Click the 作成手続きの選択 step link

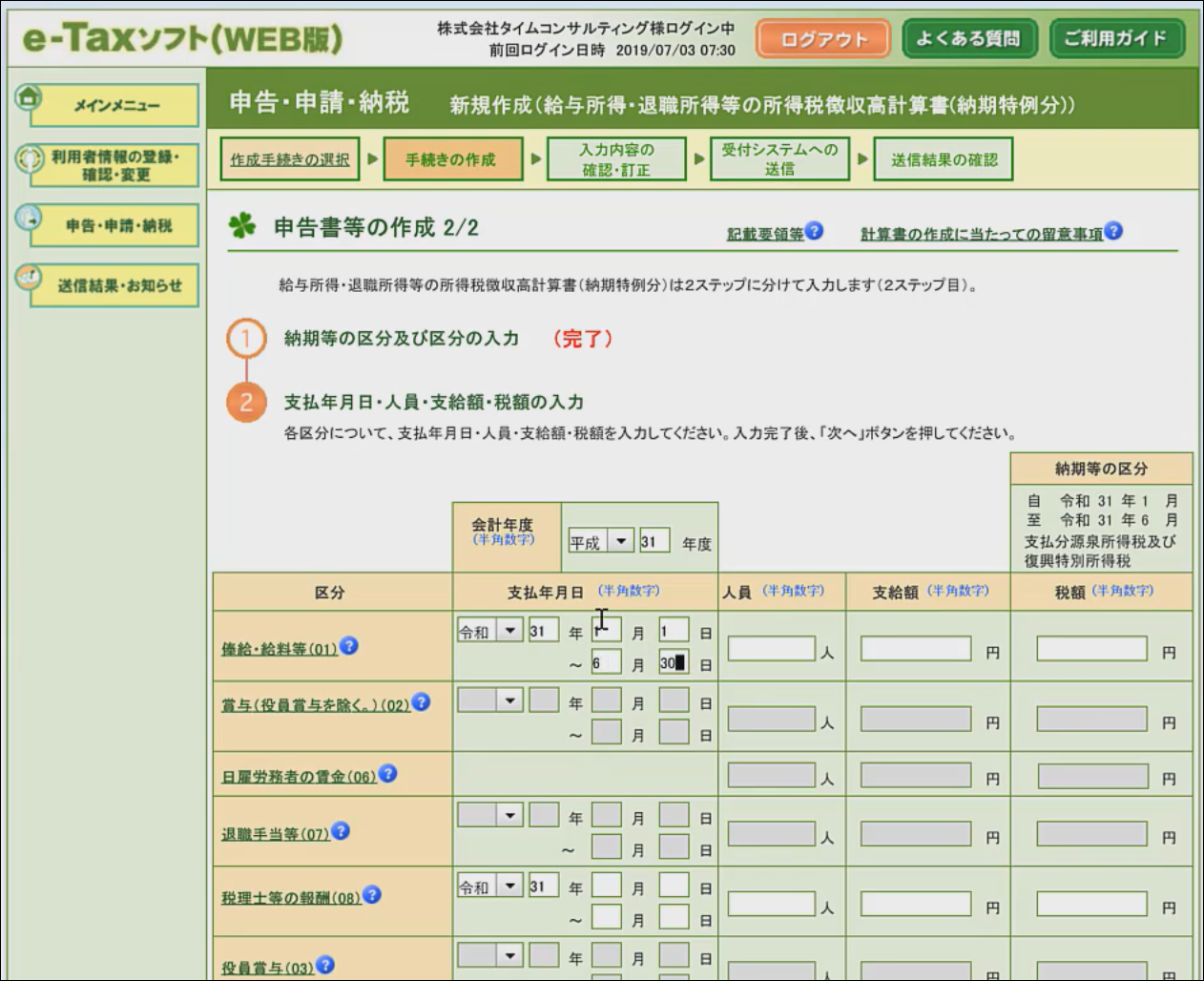tap(290, 159)
